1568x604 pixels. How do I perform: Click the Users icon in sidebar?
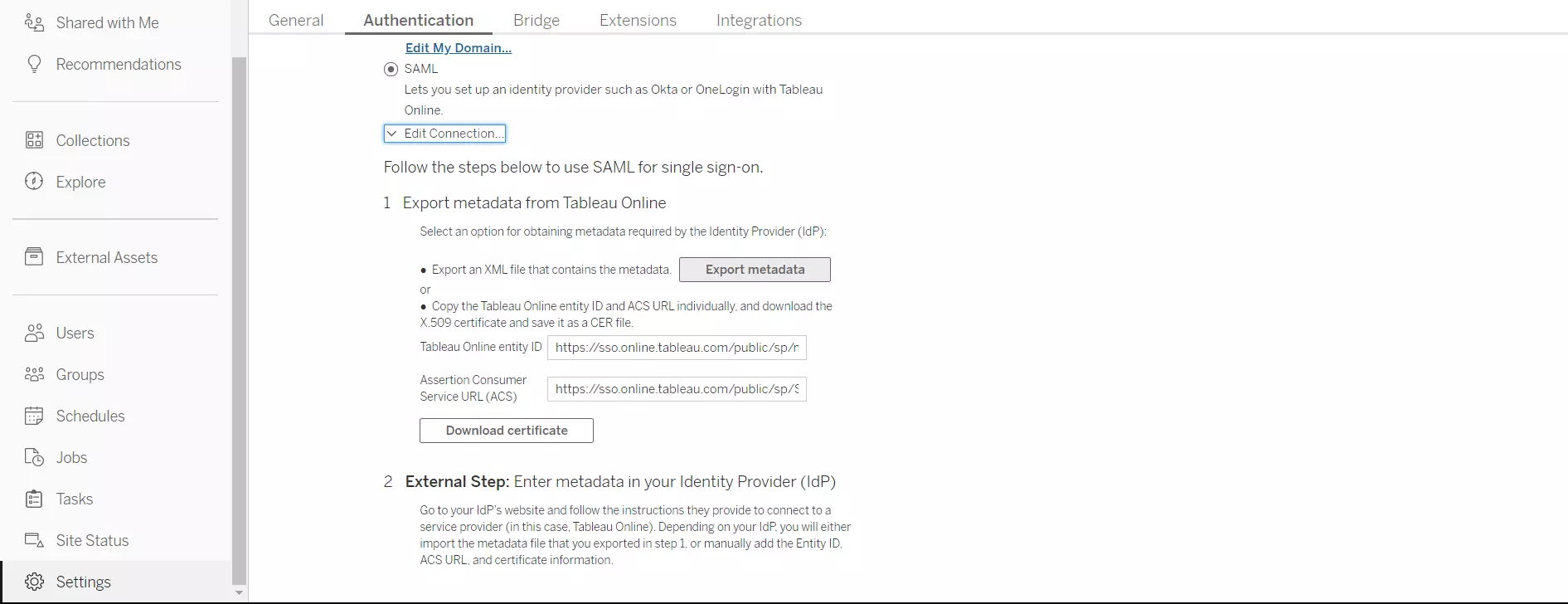coord(34,333)
